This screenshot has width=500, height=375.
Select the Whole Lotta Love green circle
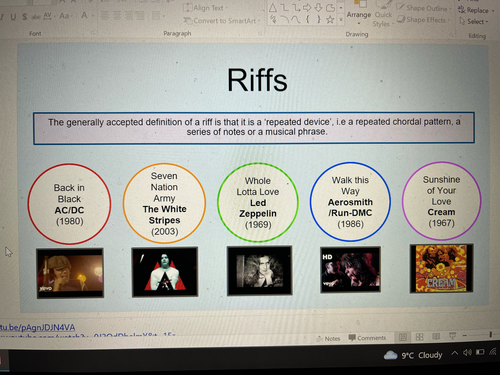point(258,202)
